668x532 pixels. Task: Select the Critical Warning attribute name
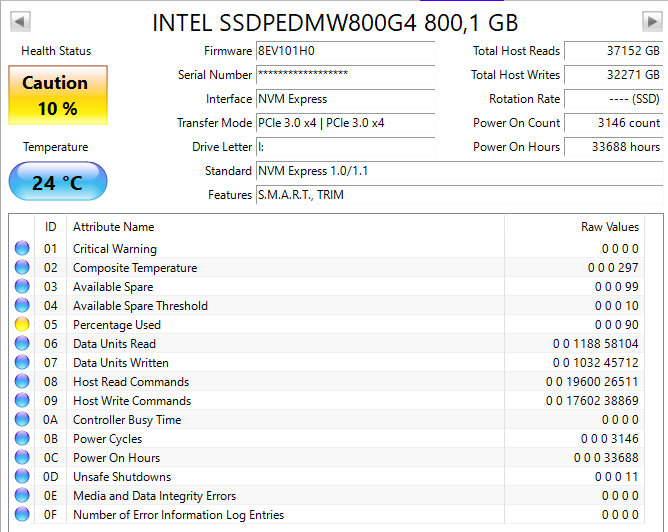pos(115,249)
